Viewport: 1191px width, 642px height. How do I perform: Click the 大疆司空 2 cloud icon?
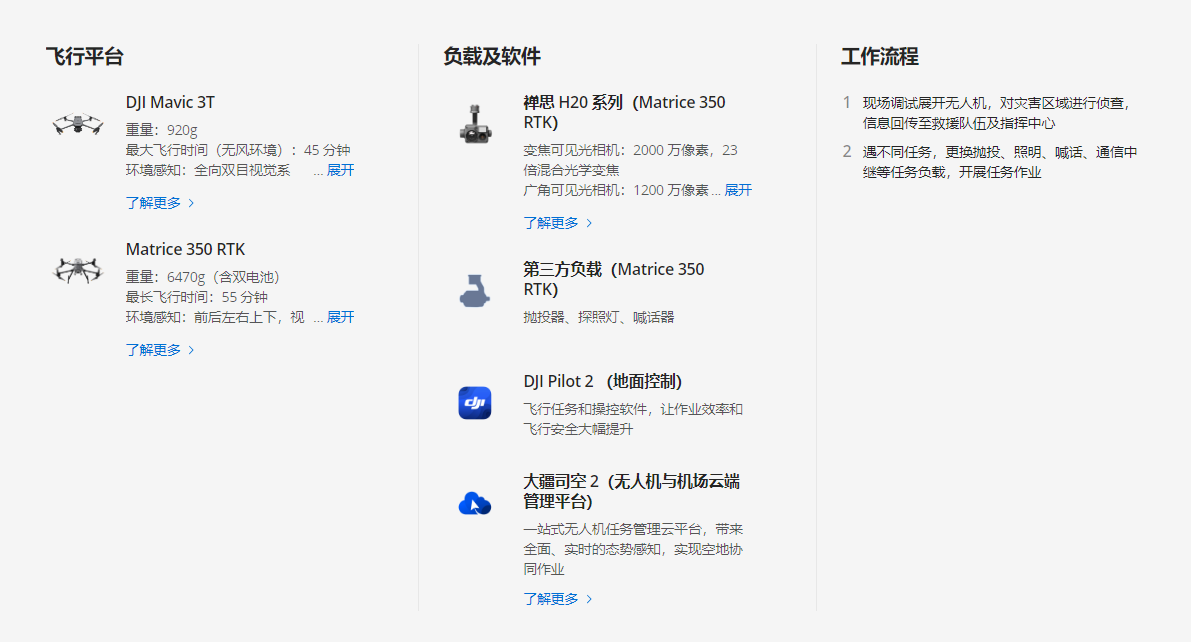pos(475,503)
